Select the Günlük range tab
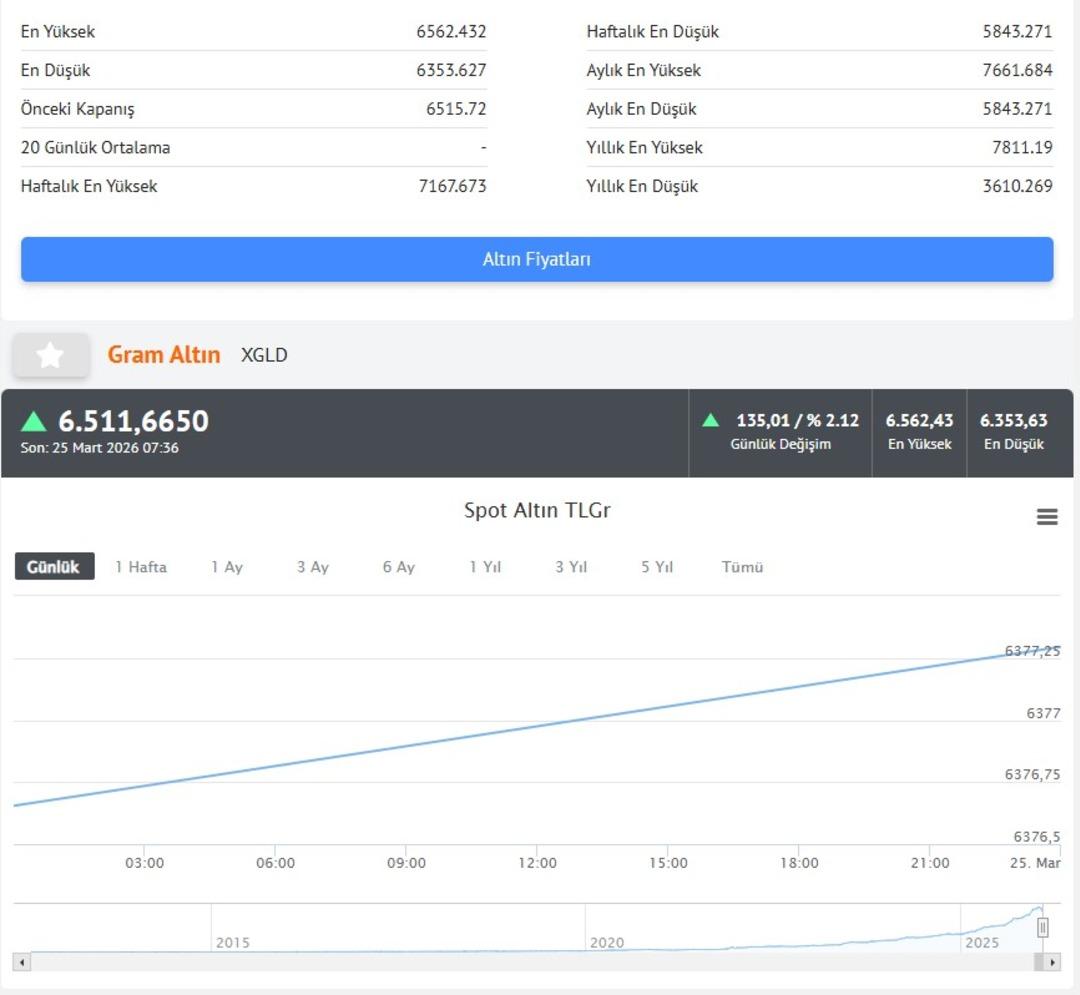 click(54, 567)
